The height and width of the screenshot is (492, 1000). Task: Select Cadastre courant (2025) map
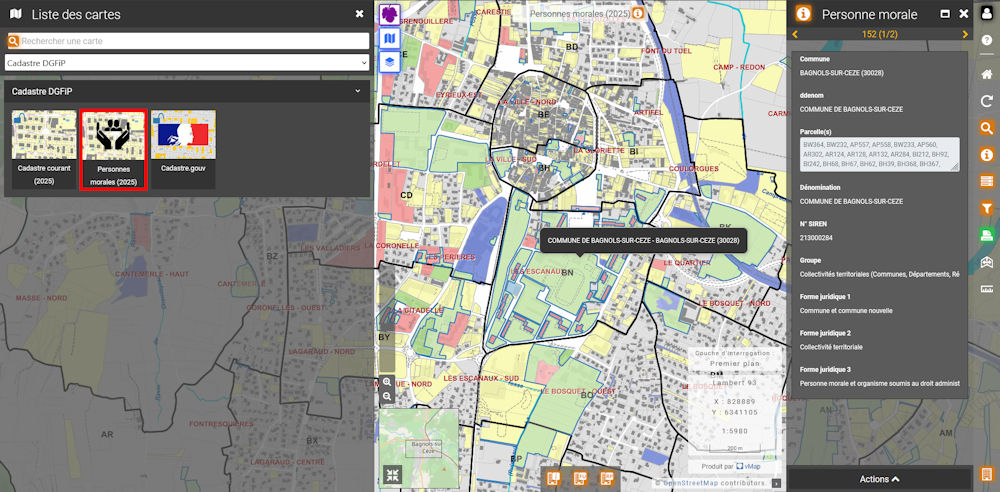tap(44, 149)
